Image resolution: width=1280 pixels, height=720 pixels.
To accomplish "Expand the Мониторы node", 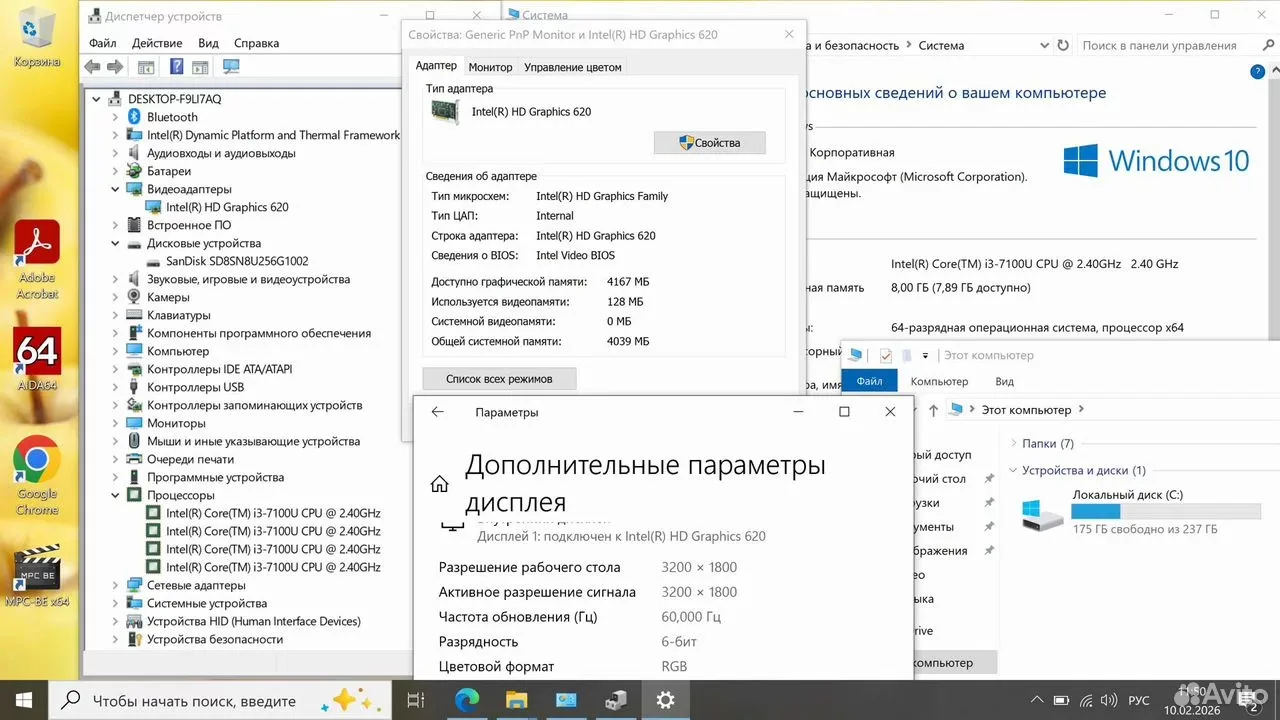I will (116, 423).
